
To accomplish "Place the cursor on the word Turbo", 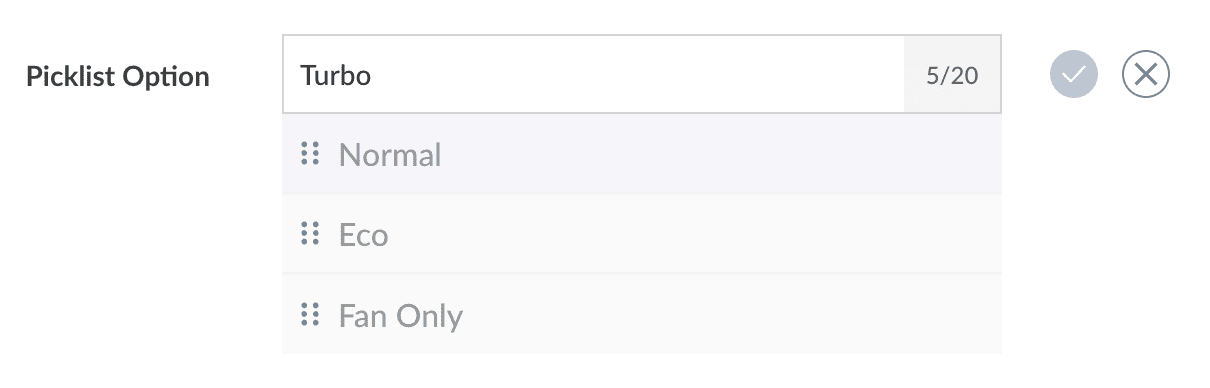I will click(x=336, y=75).
